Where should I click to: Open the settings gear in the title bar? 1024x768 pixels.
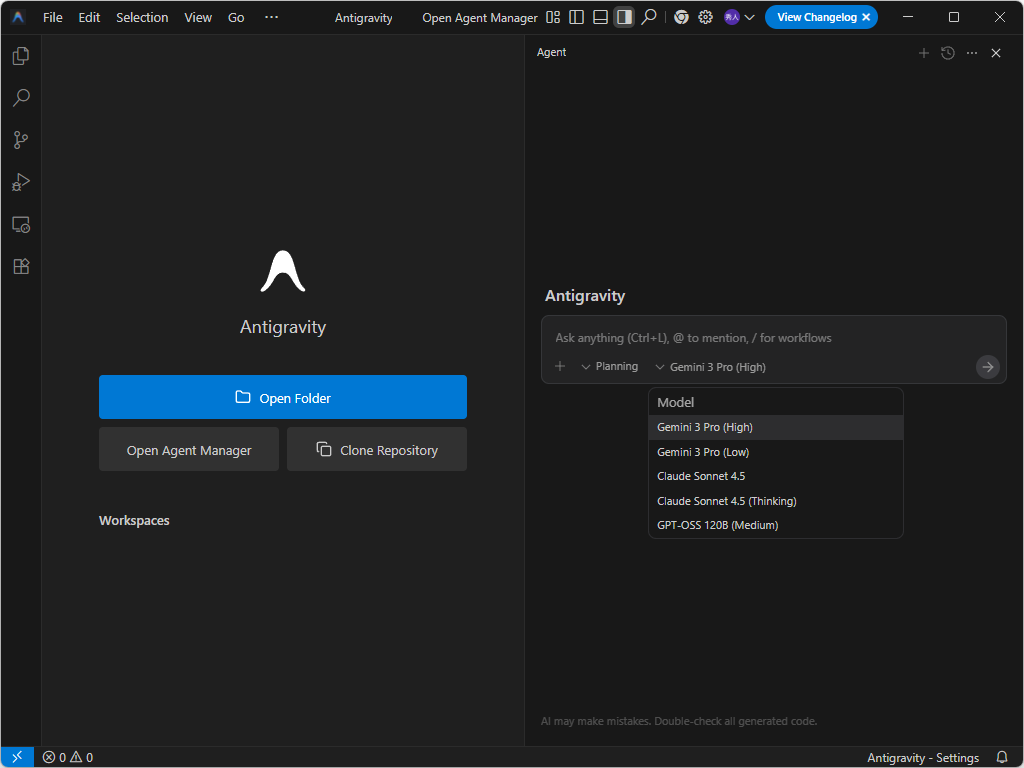705,17
